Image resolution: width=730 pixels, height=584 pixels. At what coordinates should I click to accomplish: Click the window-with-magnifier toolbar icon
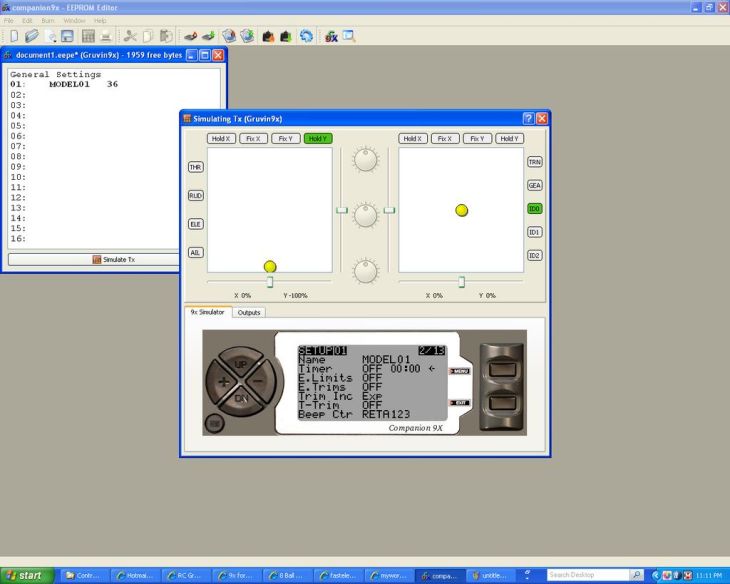(x=349, y=36)
